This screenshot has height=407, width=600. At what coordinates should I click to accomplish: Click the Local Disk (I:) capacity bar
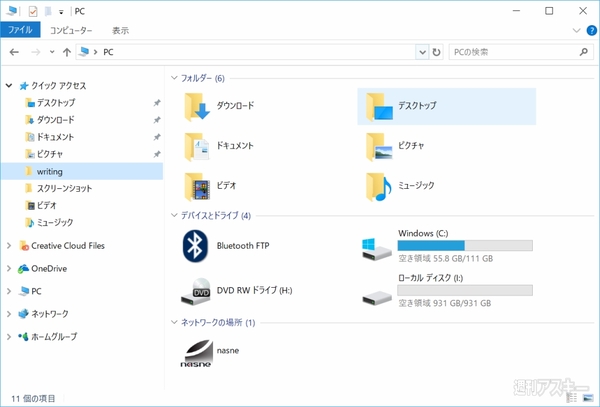coord(465,290)
